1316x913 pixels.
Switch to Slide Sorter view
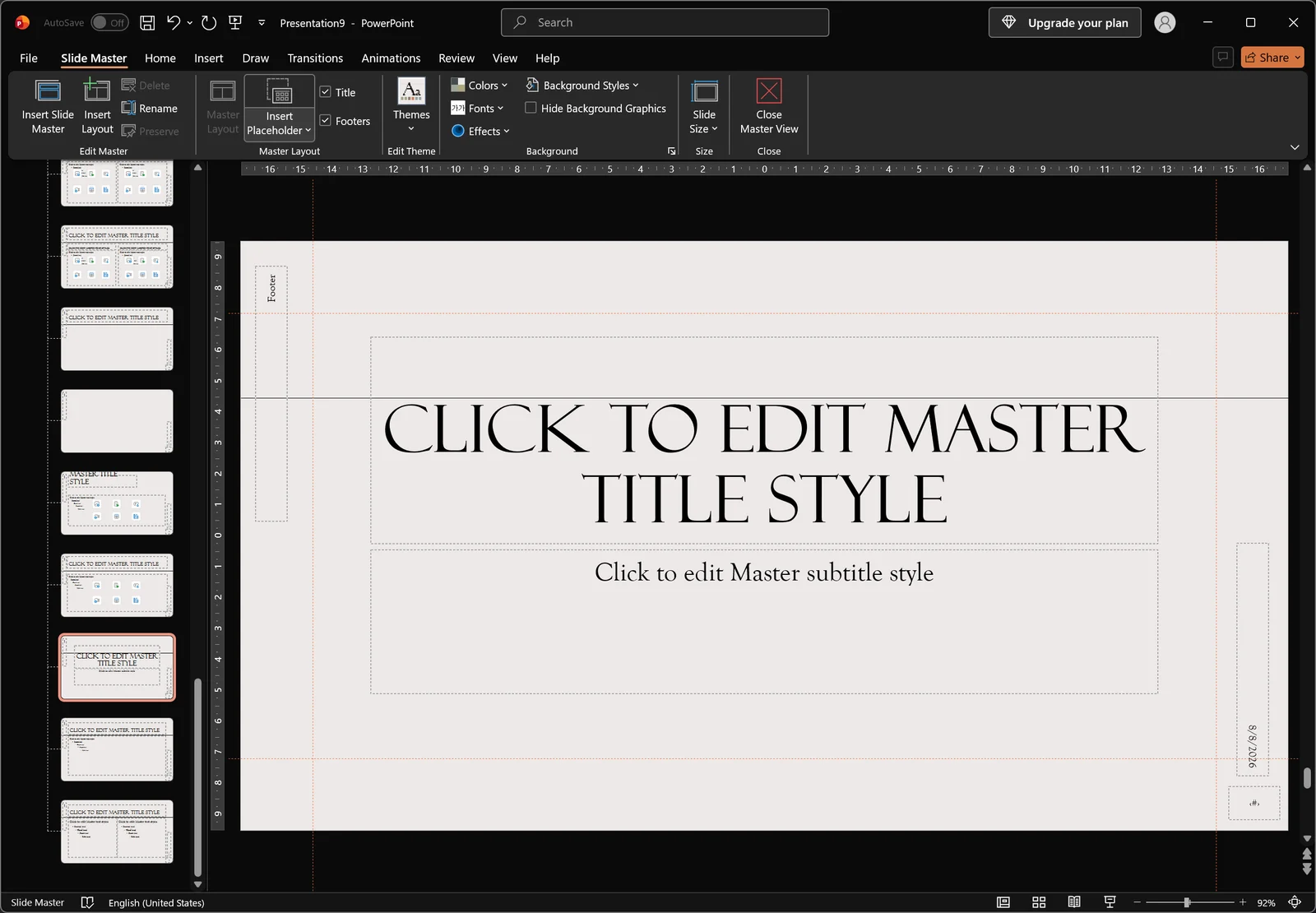[x=1039, y=902]
